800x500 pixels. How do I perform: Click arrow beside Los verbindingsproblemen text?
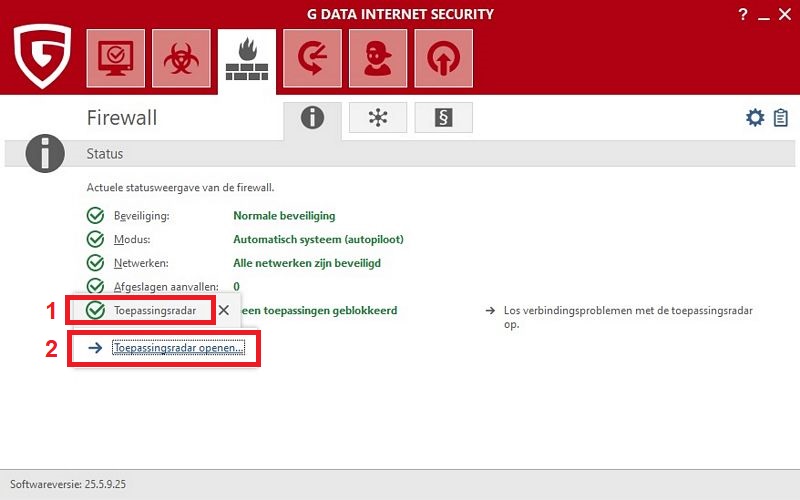[490, 310]
